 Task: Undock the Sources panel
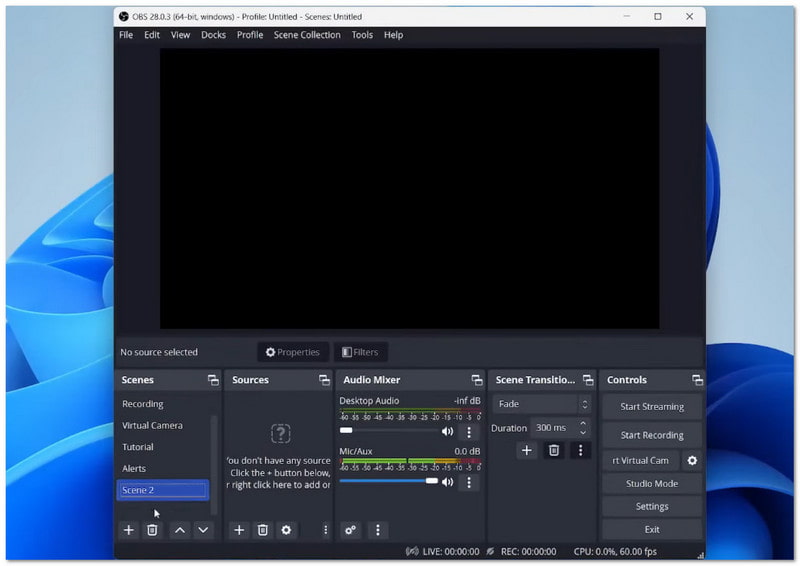coord(324,380)
